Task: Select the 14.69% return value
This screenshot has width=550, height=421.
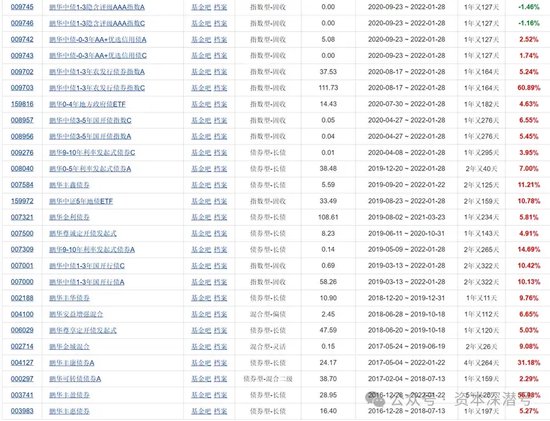Action: pos(529,249)
